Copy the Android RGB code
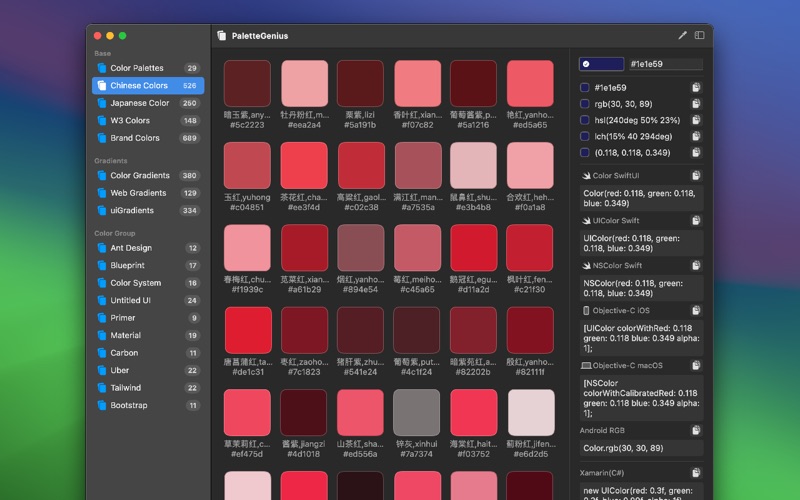Image resolution: width=800 pixels, height=500 pixels. pos(696,431)
